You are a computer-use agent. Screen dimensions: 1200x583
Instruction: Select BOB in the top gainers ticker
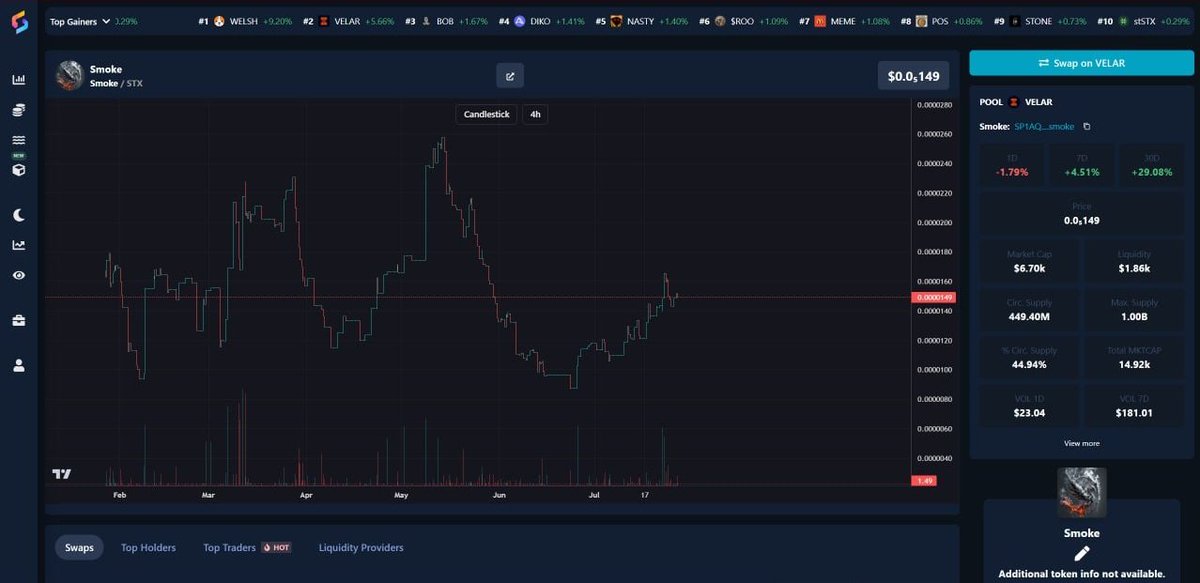click(x=445, y=21)
